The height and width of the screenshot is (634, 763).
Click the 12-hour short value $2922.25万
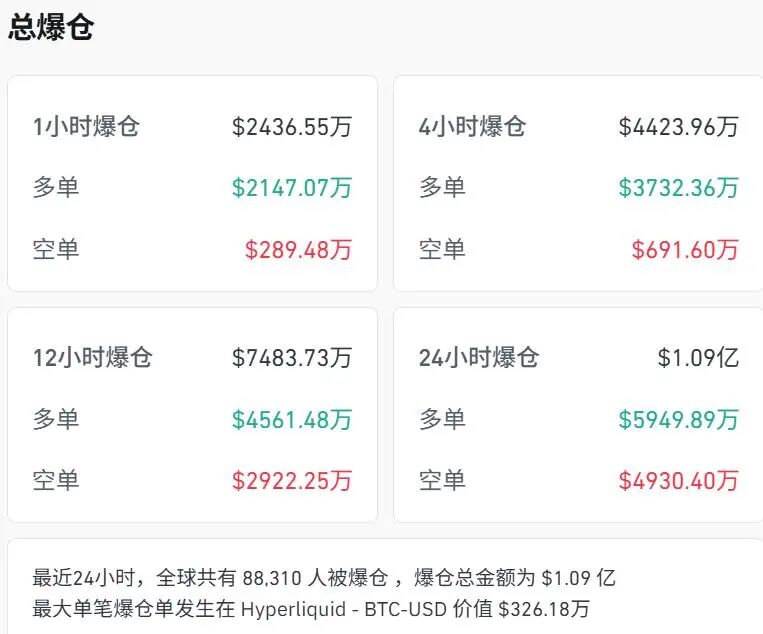coord(291,481)
